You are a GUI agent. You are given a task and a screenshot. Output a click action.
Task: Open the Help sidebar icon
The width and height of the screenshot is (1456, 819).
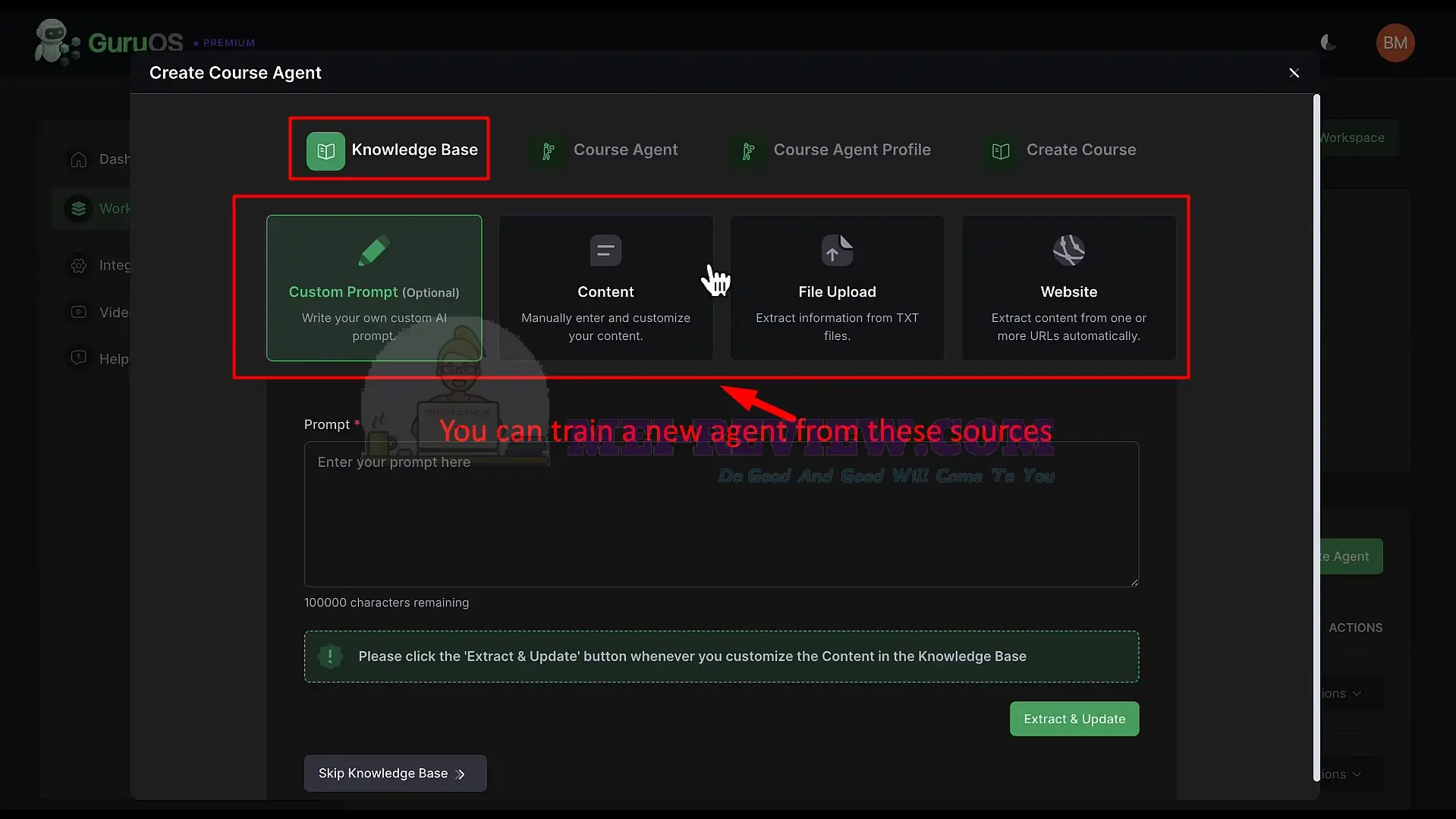point(79,358)
